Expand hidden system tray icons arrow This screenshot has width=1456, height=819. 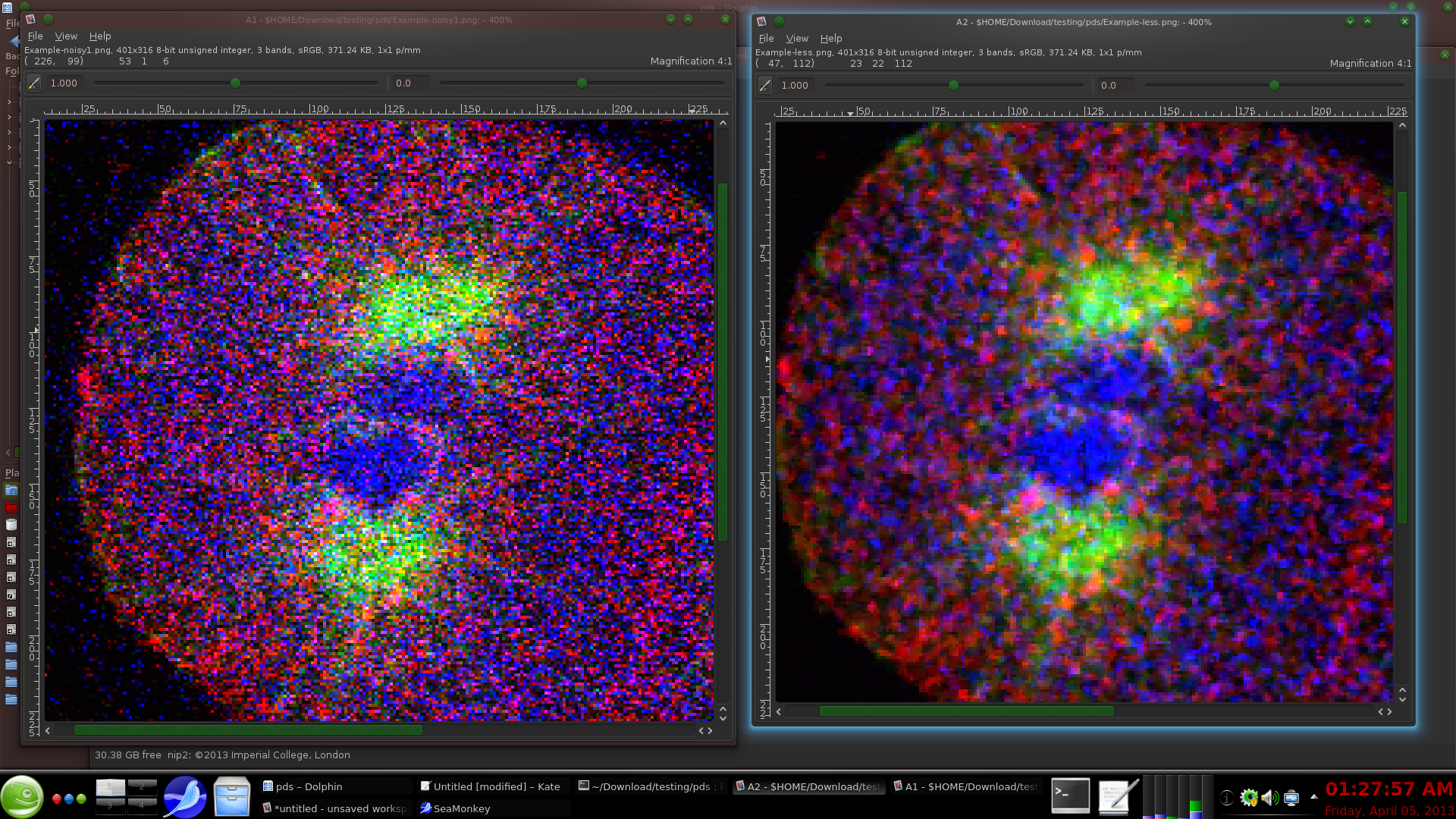1313,797
